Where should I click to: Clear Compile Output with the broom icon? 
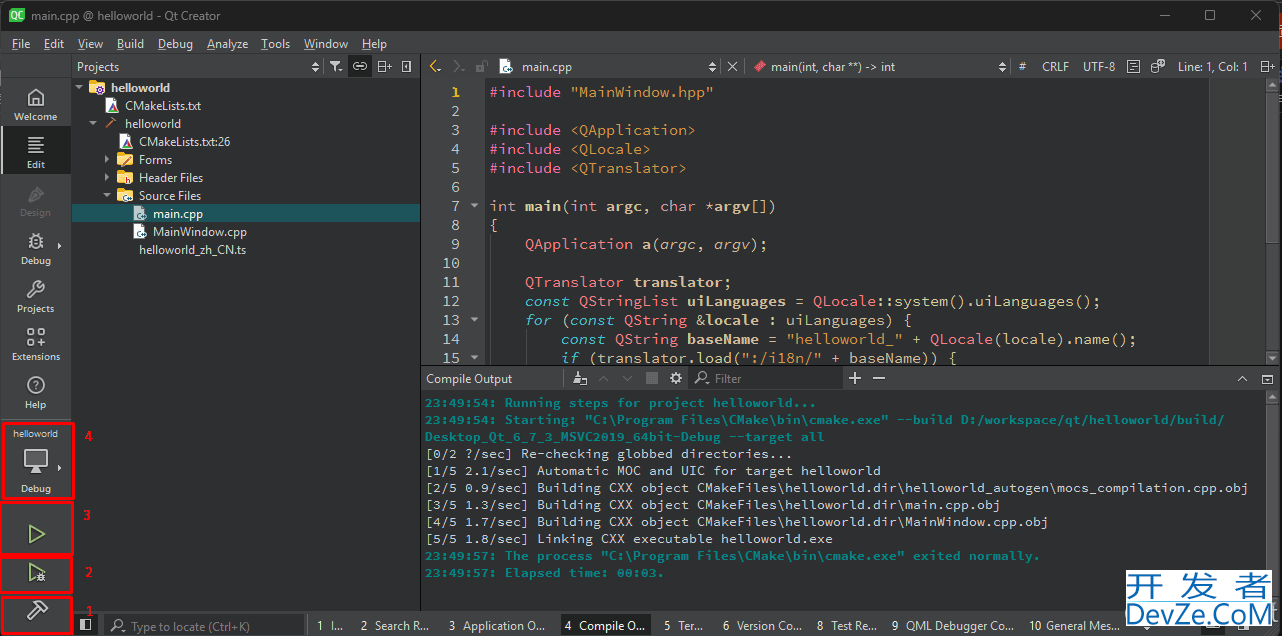click(580, 379)
